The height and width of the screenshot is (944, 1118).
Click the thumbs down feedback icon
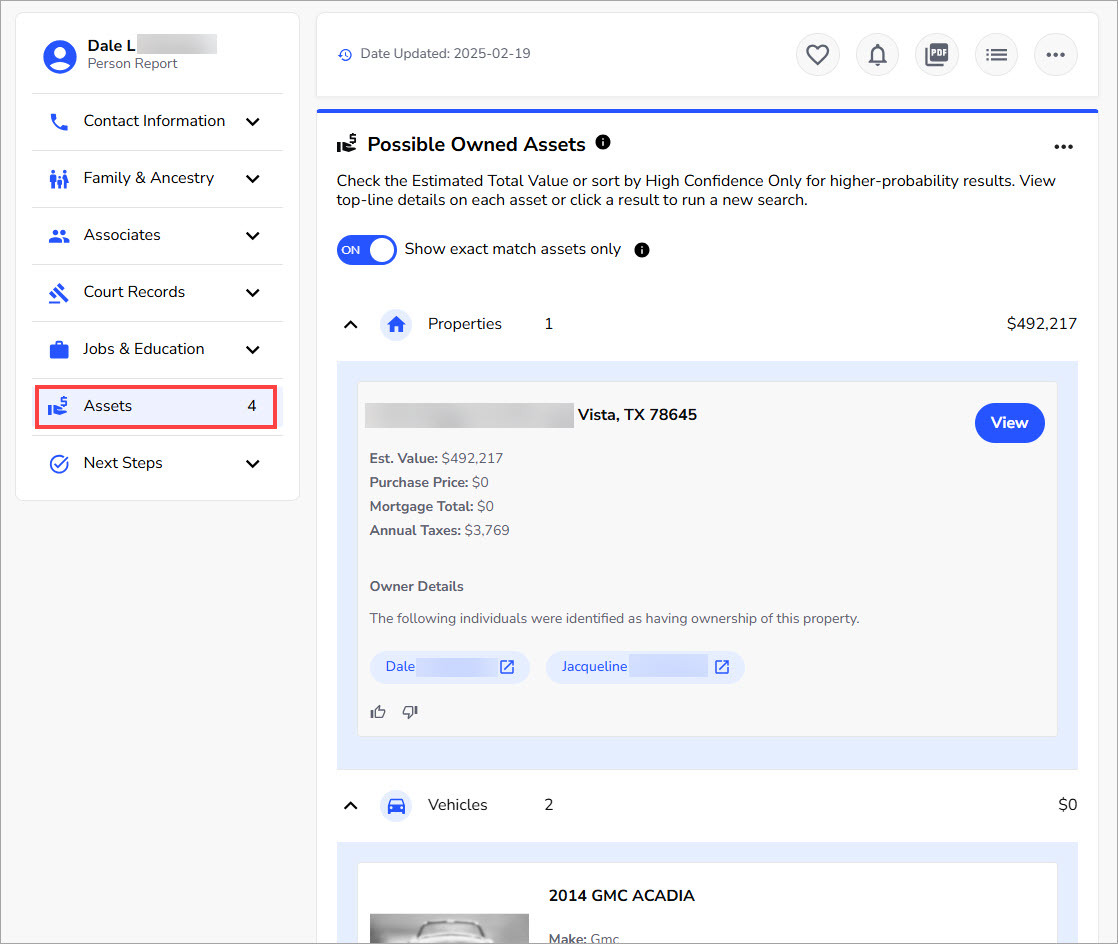(410, 712)
